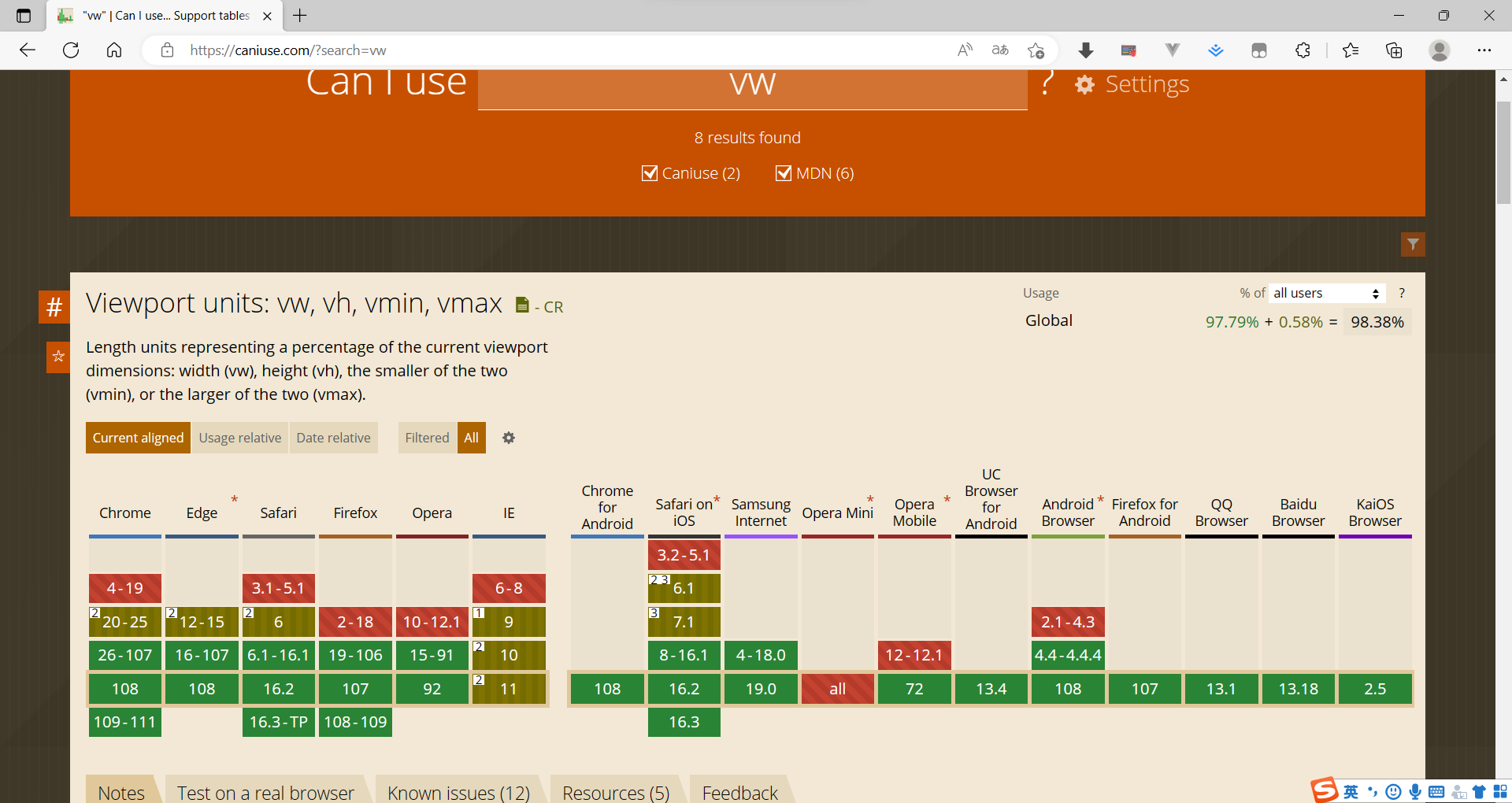The width and height of the screenshot is (1512, 803).
Task: Click Safari 16.3-TP cell
Action: click(279, 722)
